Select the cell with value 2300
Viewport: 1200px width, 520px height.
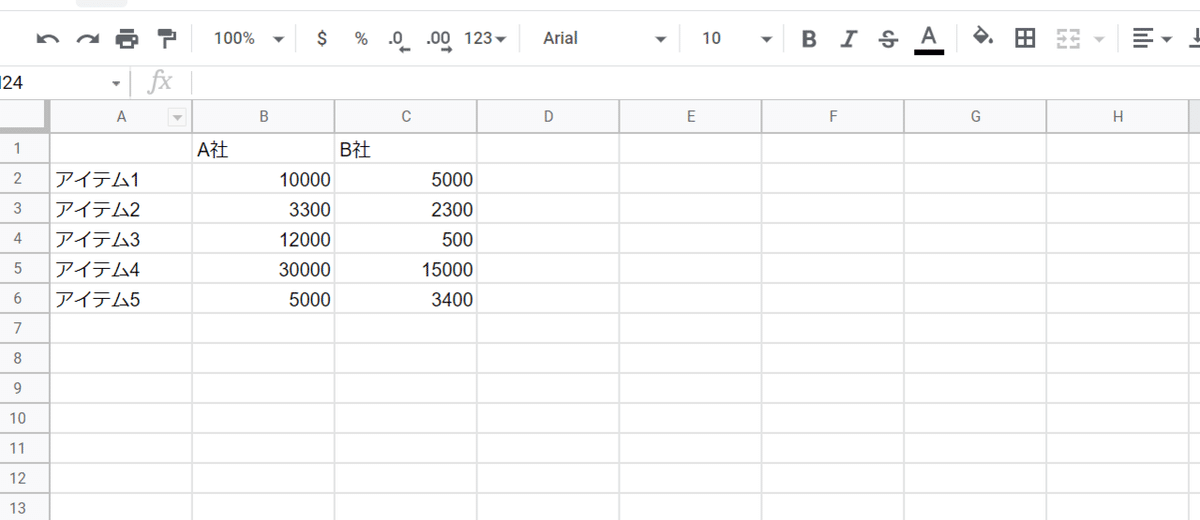(x=406, y=209)
